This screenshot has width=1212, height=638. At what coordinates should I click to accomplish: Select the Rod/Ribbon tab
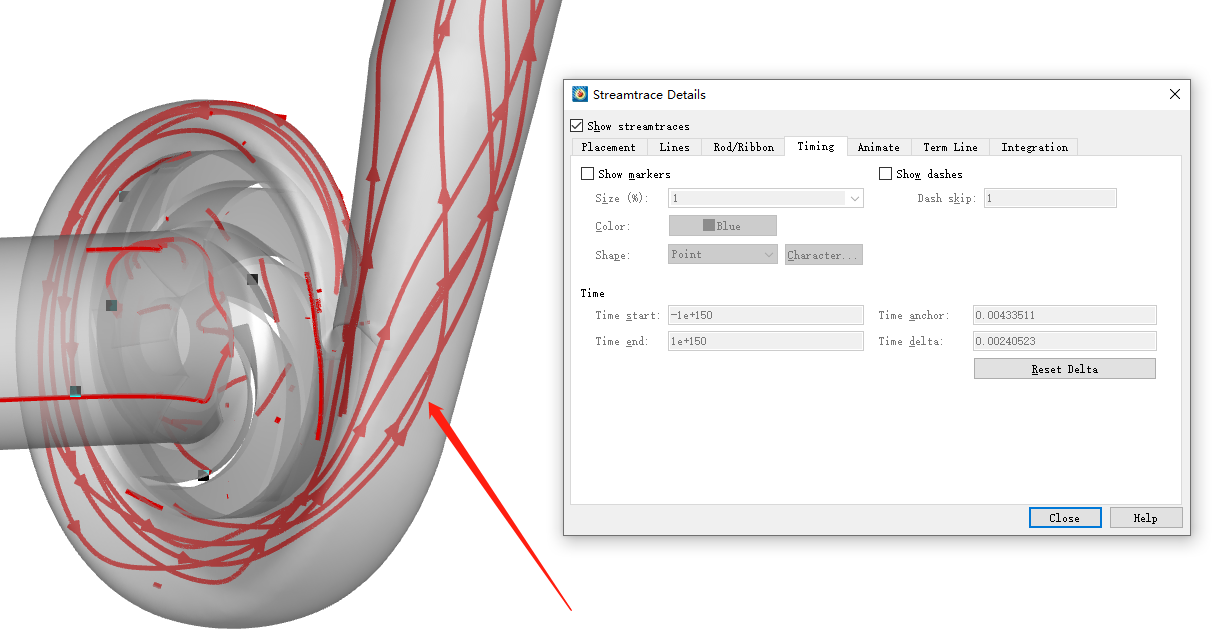(x=743, y=147)
